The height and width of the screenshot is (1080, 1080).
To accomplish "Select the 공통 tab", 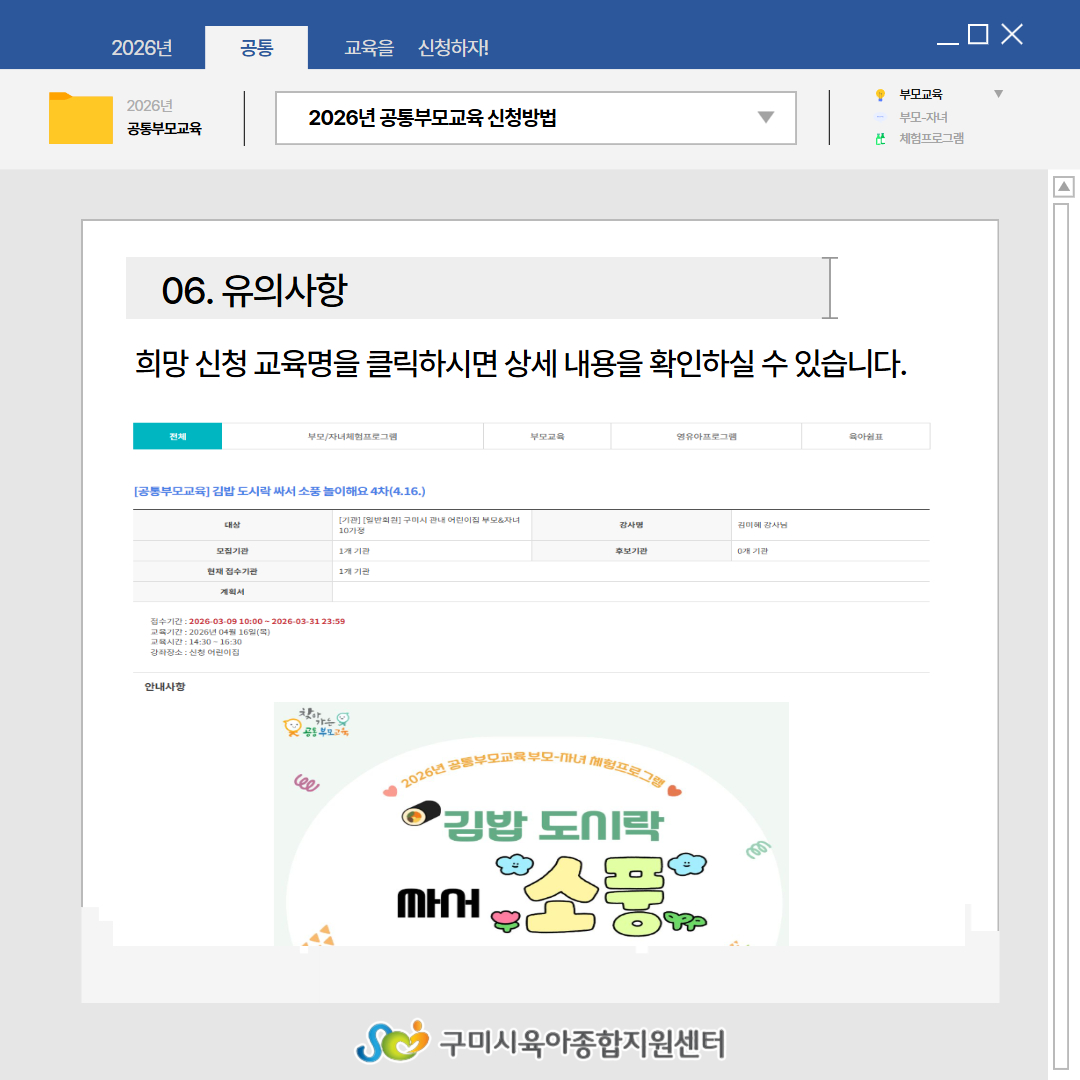I will coord(256,48).
